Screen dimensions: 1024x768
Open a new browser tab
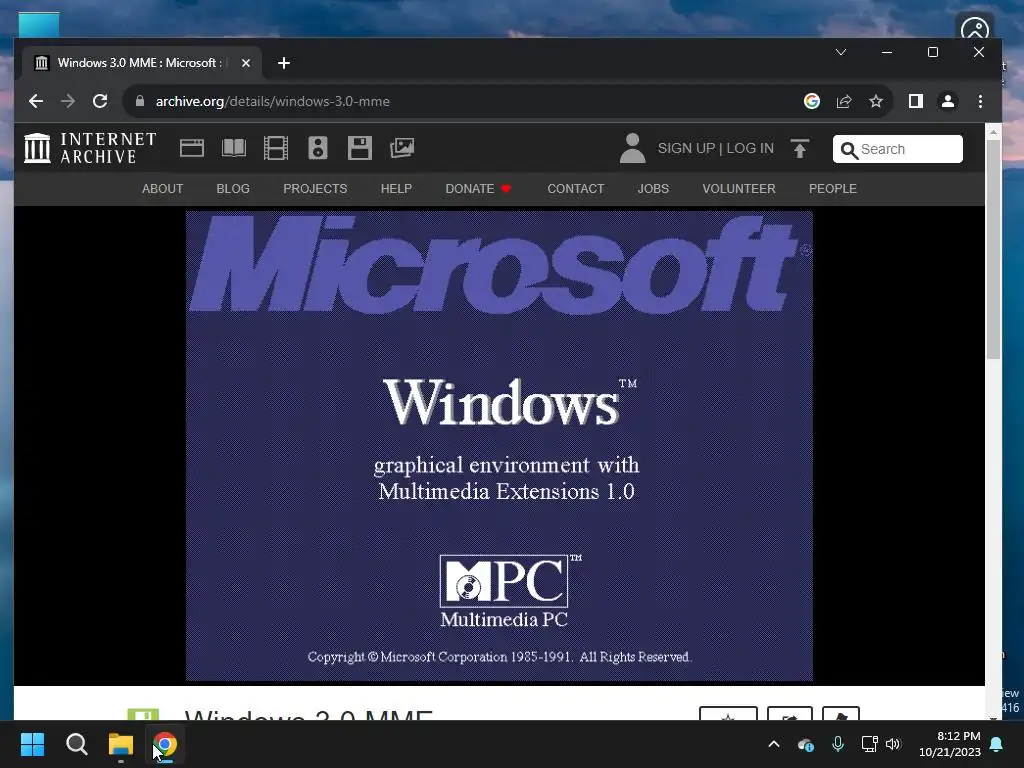coord(283,63)
